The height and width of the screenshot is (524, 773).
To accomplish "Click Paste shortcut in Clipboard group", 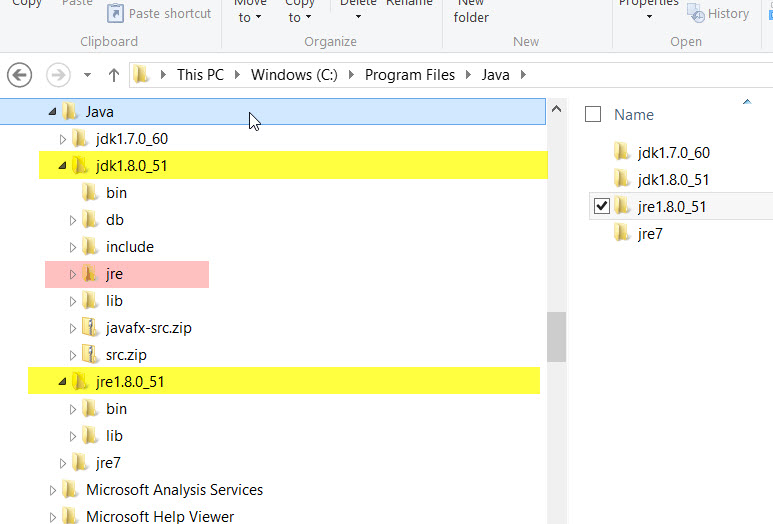I will (159, 13).
